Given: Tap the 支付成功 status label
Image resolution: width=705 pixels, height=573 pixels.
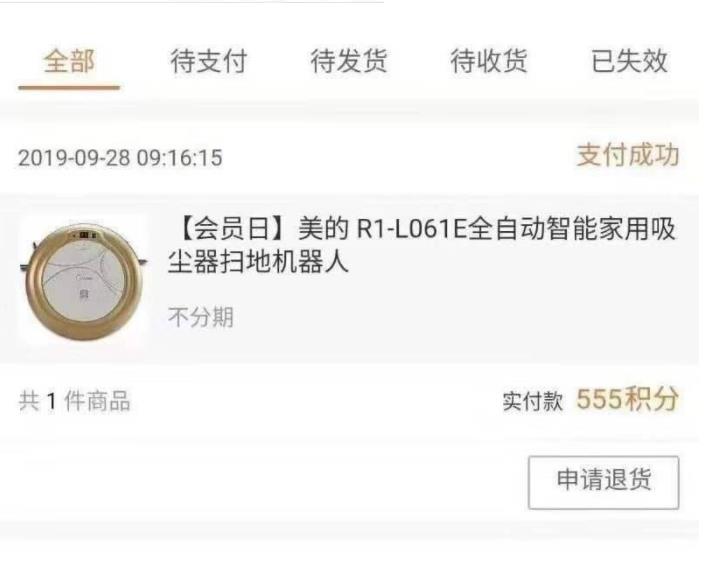Looking at the screenshot, I should (x=628, y=155).
